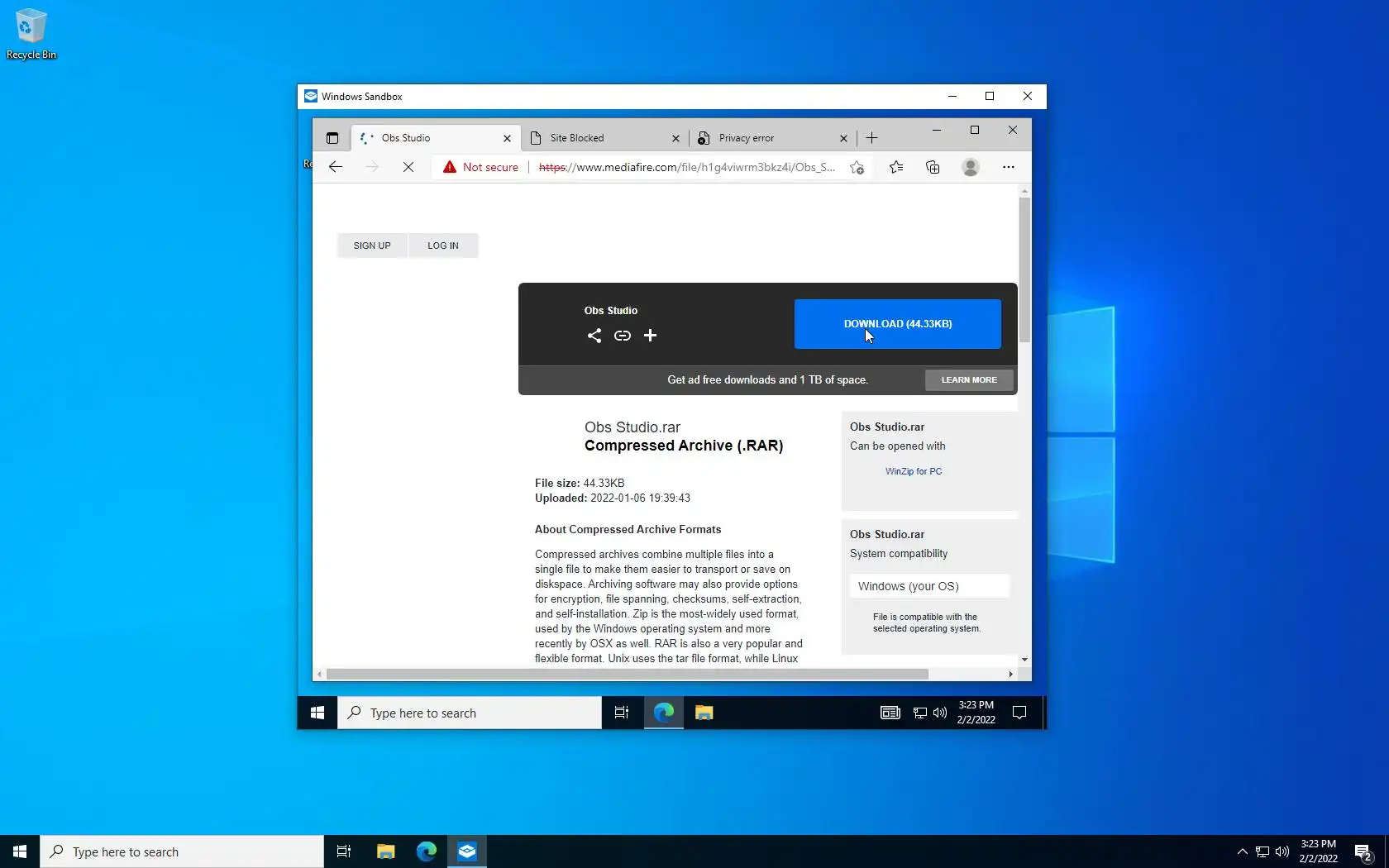This screenshot has height=868, width=1389.
Task: Add this page to favorites star icon
Action: [857, 167]
